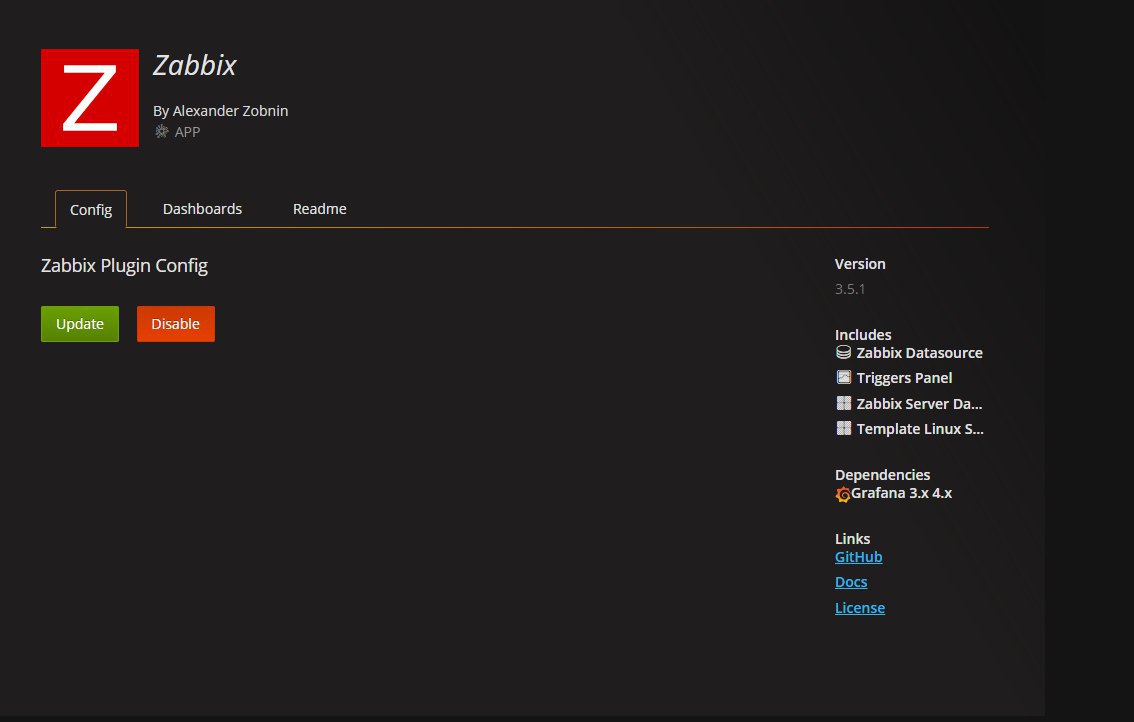Click the Zabbix Plugin Config heading

pyautogui.click(x=124, y=266)
